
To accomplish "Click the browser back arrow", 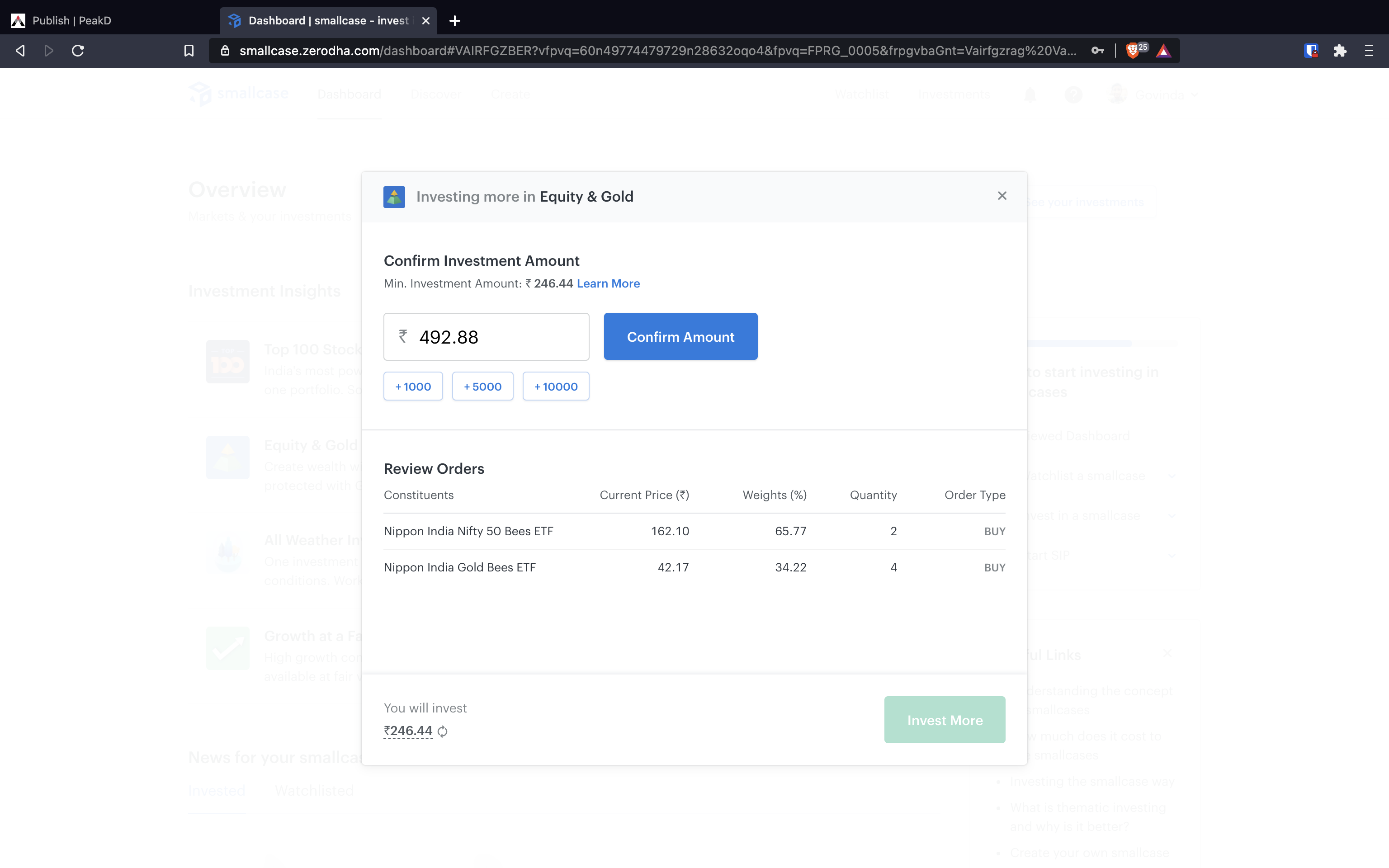I will 20,51.
